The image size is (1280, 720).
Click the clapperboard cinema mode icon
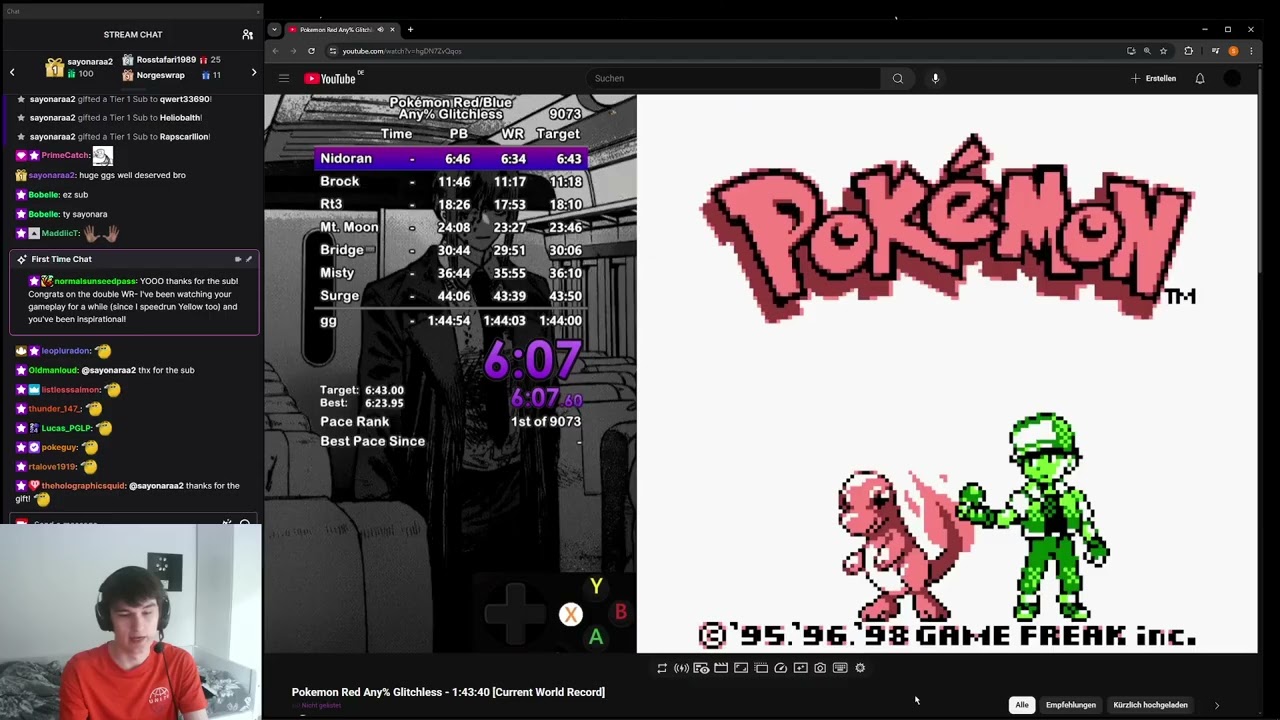721,668
